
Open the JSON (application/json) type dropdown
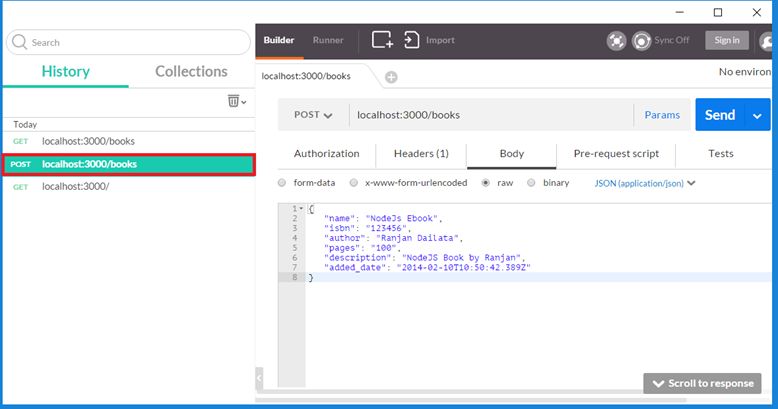[x=645, y=183]
